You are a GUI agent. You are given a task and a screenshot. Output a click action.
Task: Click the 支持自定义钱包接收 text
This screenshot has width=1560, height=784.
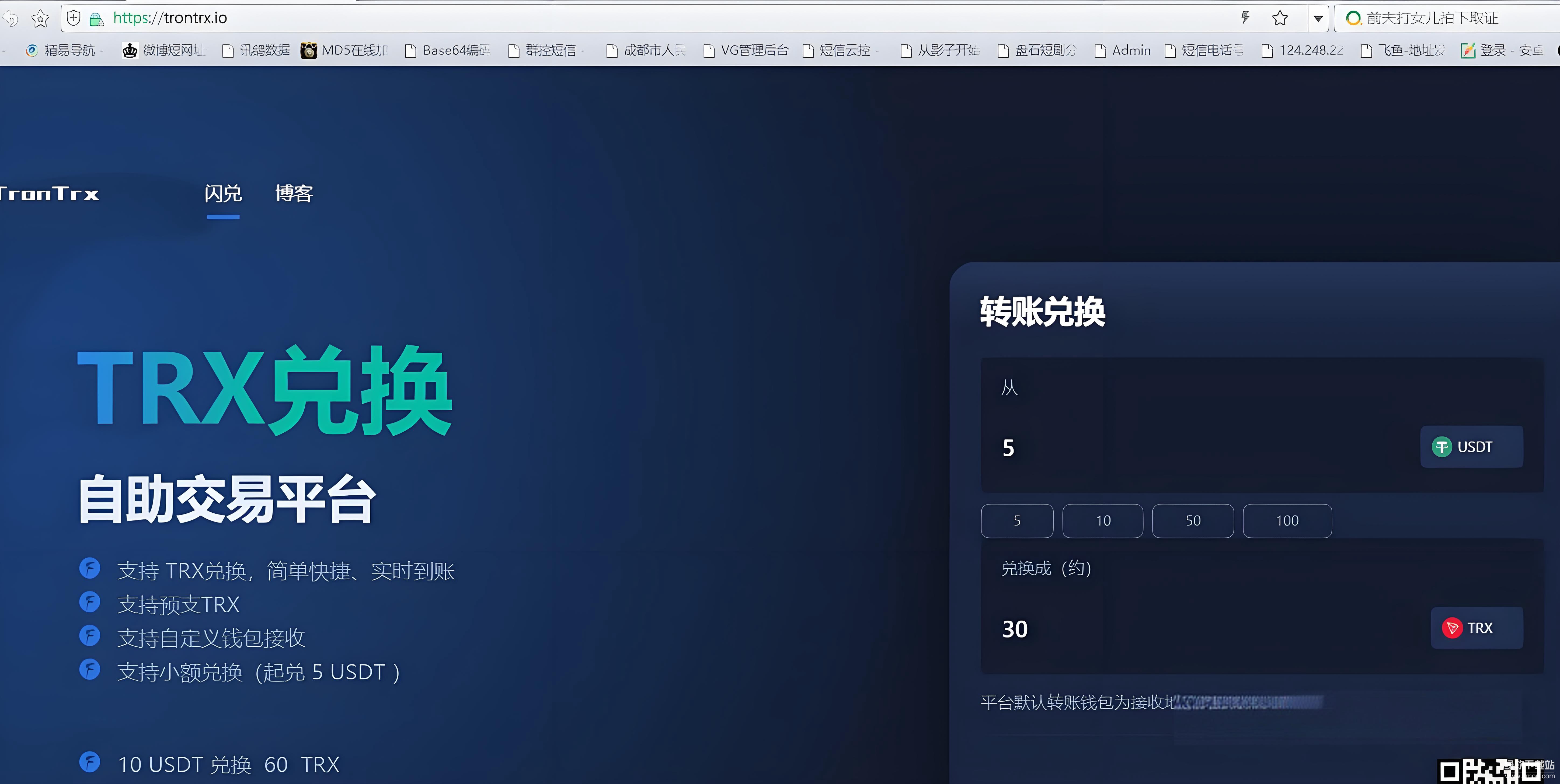pyautogui.click(x=211, y=638)
